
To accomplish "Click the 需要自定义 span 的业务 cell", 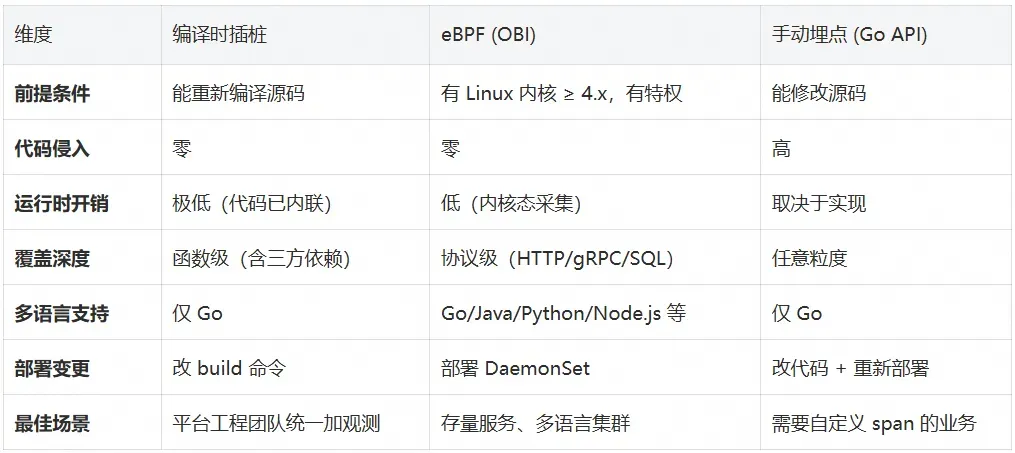I will [874, 424].
